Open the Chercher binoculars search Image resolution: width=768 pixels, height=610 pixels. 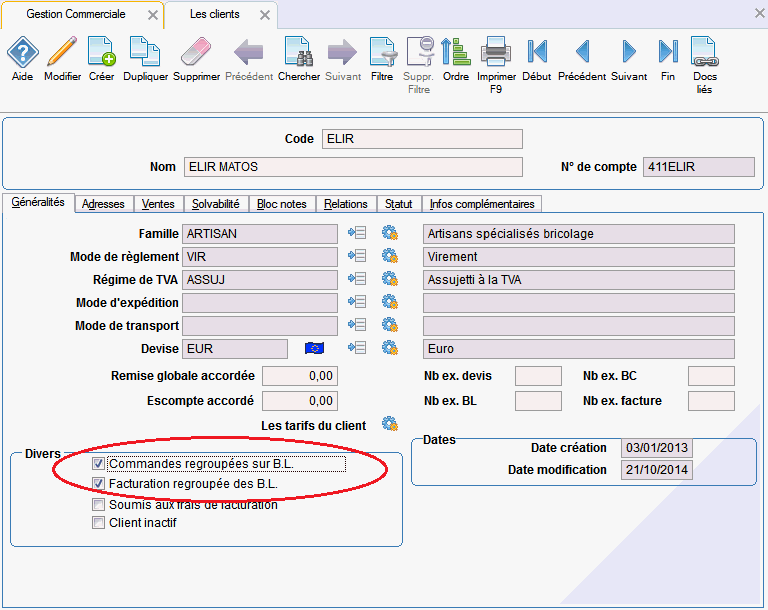(x=299, y=52)
